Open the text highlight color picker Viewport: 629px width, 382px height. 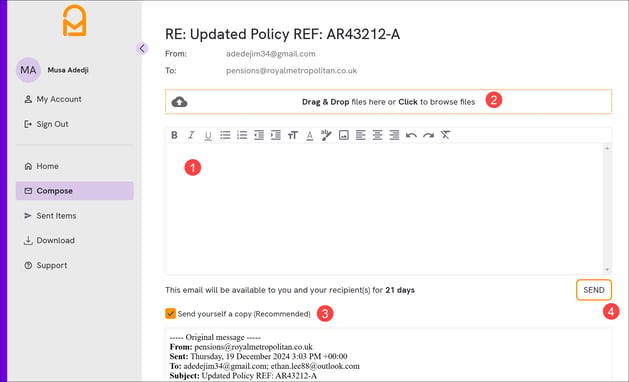click(x=326, y=135)
